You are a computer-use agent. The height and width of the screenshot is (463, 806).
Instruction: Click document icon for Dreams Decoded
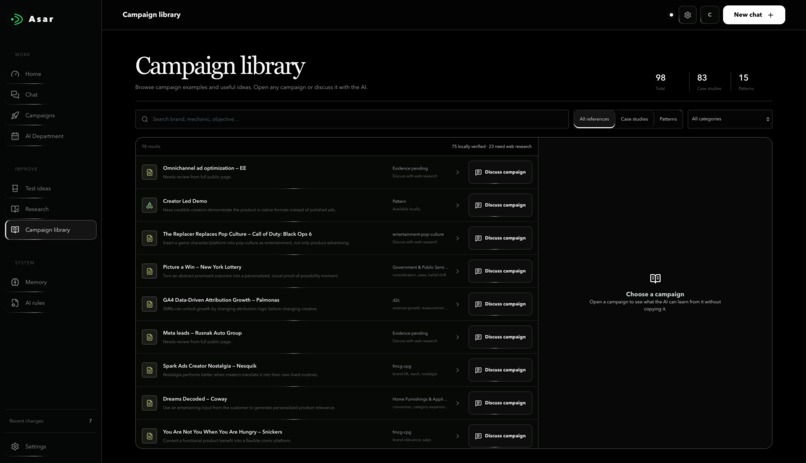pos(150,403)
